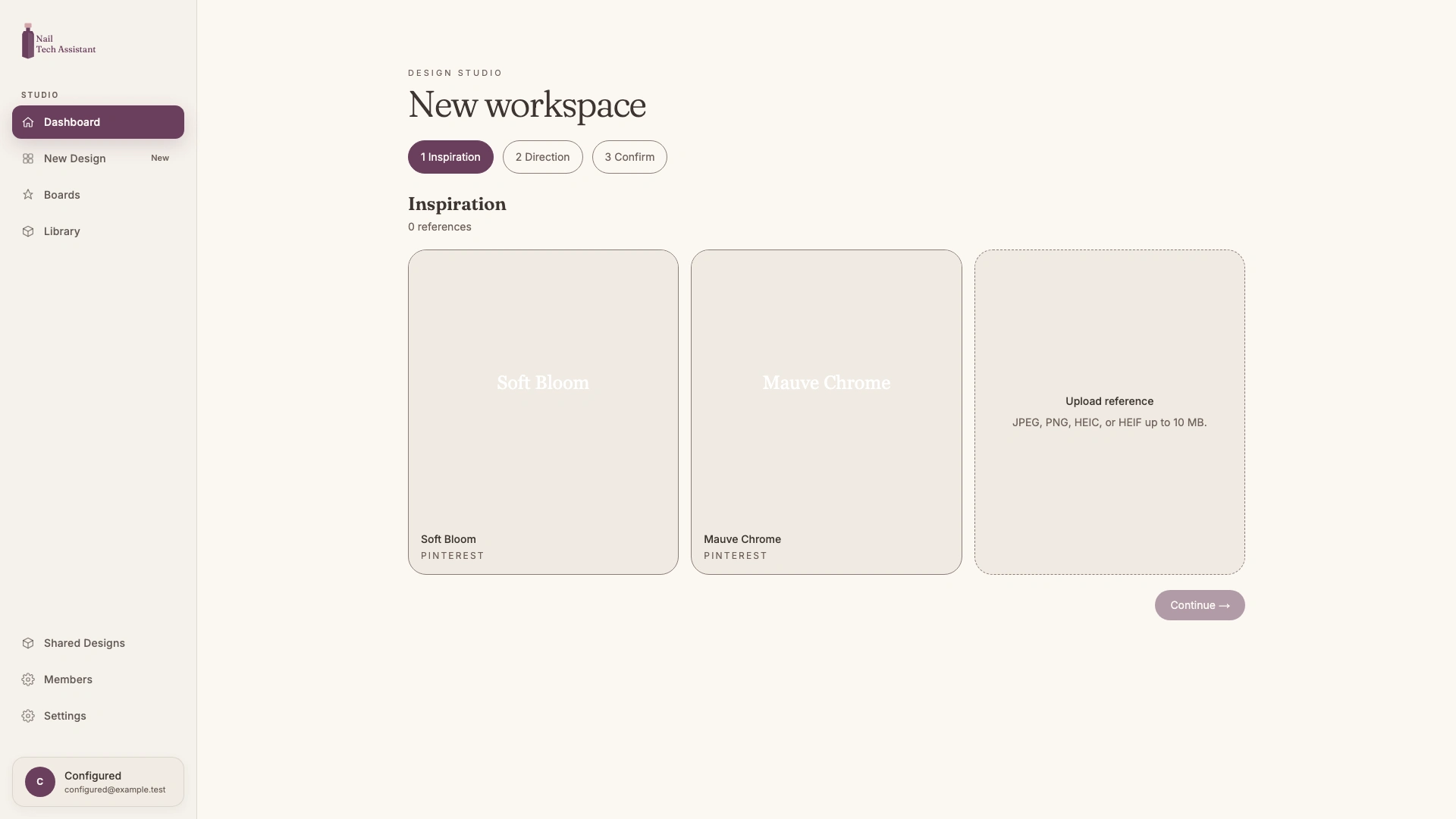The image size is (1456, 819).
Task: Click the user avatar circle C
Action: tap(40, 782)
